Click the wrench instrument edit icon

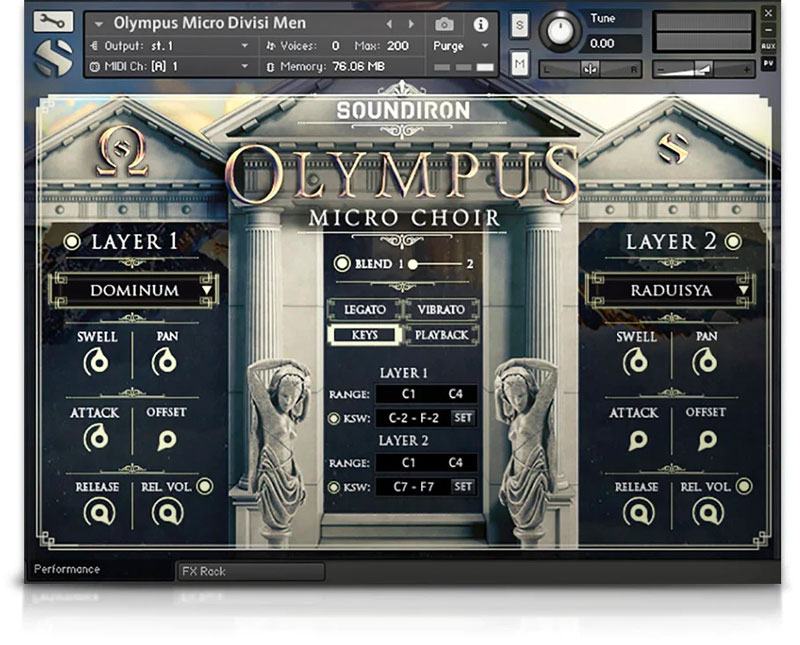click(50, 21)
